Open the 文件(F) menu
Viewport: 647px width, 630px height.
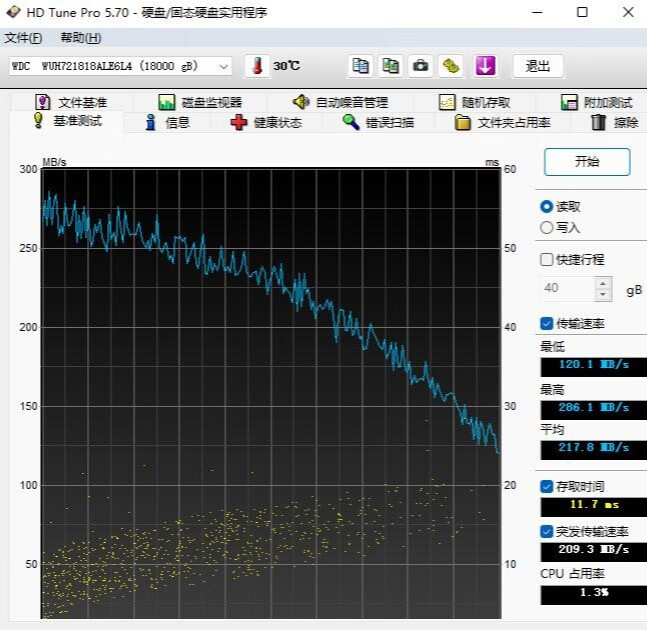tap(23, 38)
